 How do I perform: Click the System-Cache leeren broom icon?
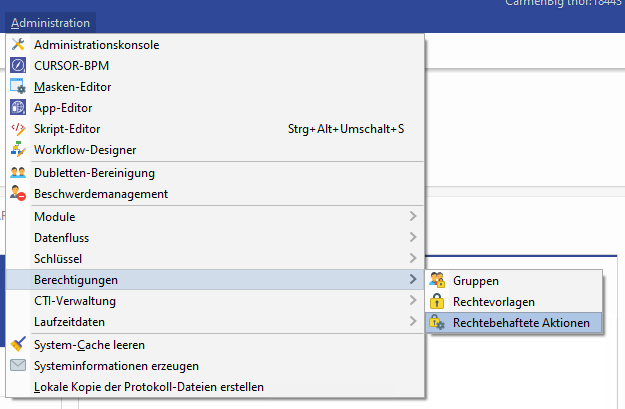[x=17, y=344]
